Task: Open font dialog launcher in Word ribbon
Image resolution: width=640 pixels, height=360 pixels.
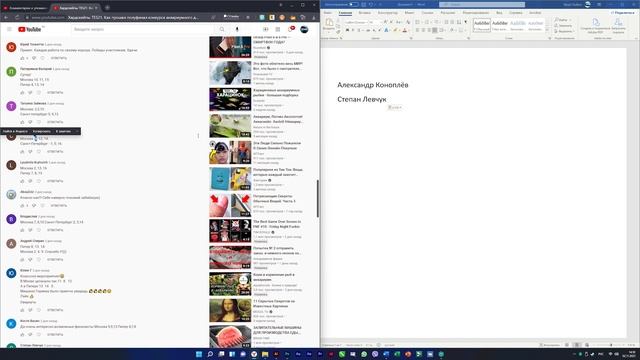Action: 411,38
